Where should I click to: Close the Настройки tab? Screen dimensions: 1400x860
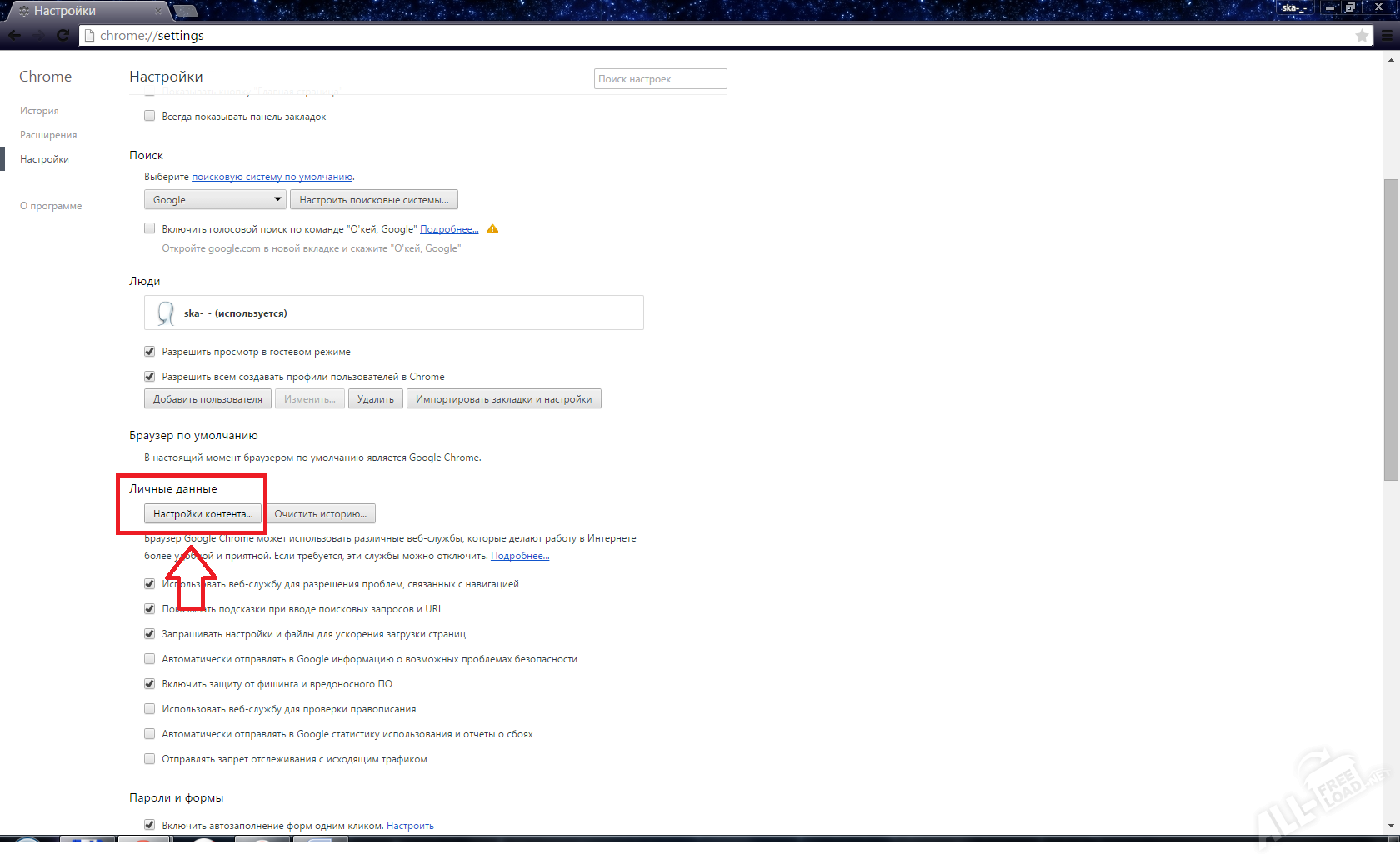coord(158,11)
